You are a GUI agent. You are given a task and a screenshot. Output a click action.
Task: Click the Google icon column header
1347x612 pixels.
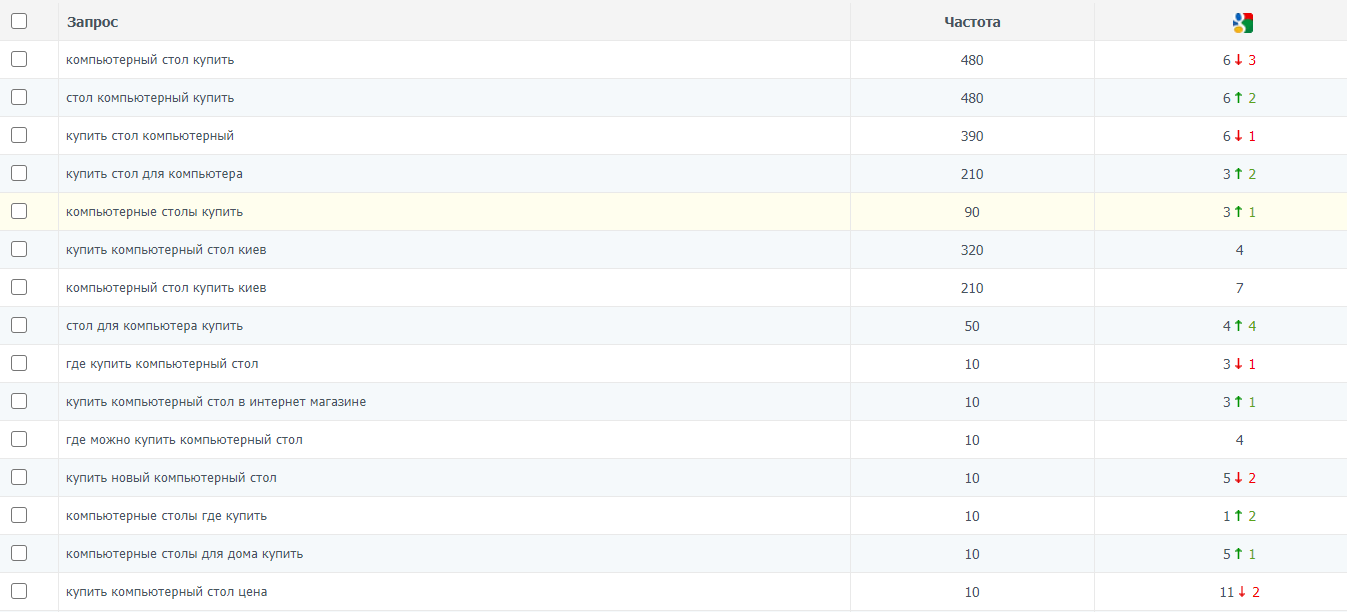[1242, 23]
